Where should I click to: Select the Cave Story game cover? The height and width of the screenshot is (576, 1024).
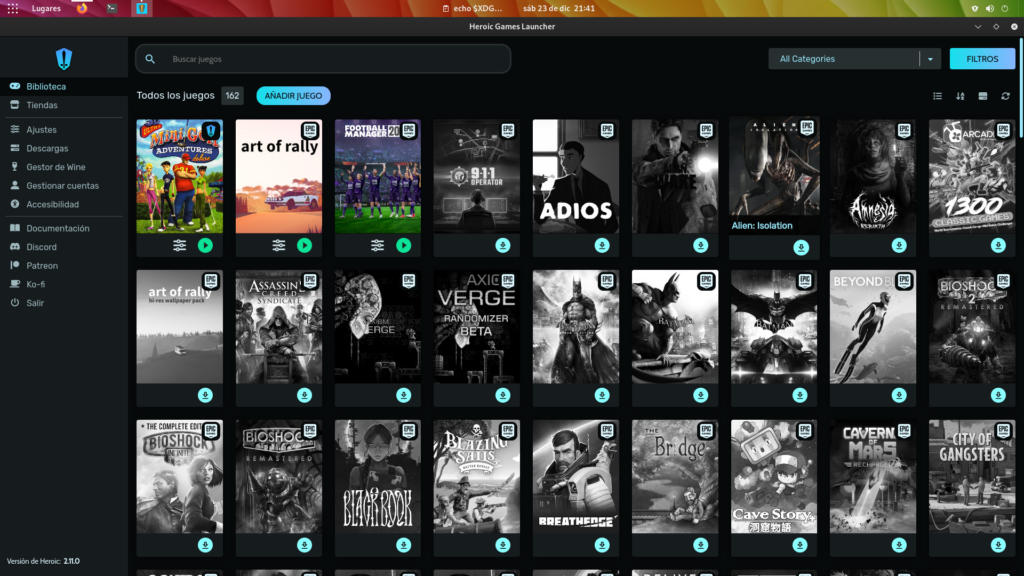774,475
